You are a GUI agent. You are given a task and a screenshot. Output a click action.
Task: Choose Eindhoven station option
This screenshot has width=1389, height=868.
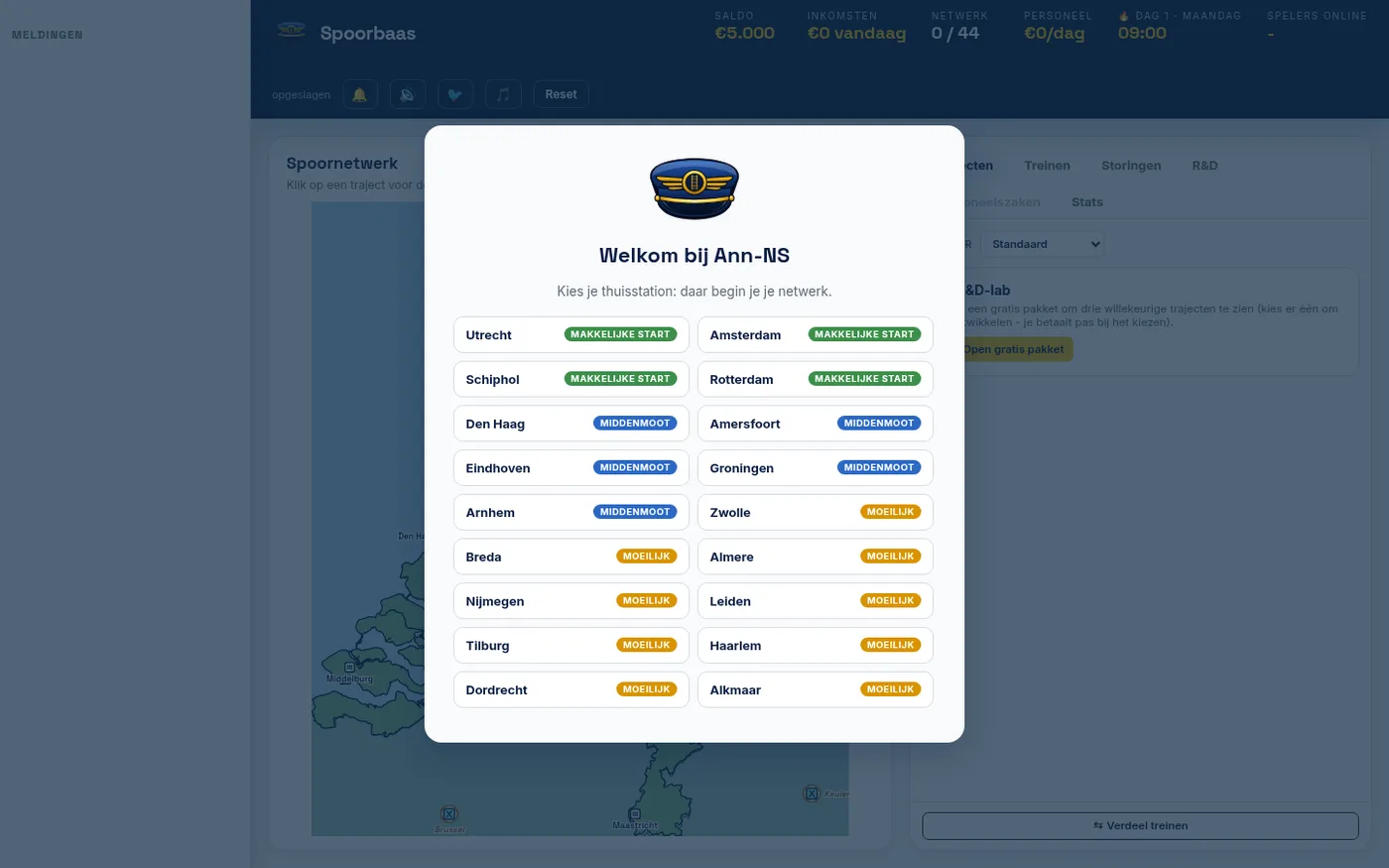pos(571,468)
